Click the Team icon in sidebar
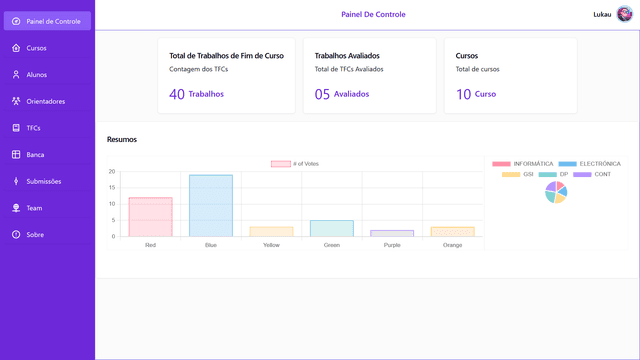This screenshot has width=640, height=360. (x=16, y=208)
